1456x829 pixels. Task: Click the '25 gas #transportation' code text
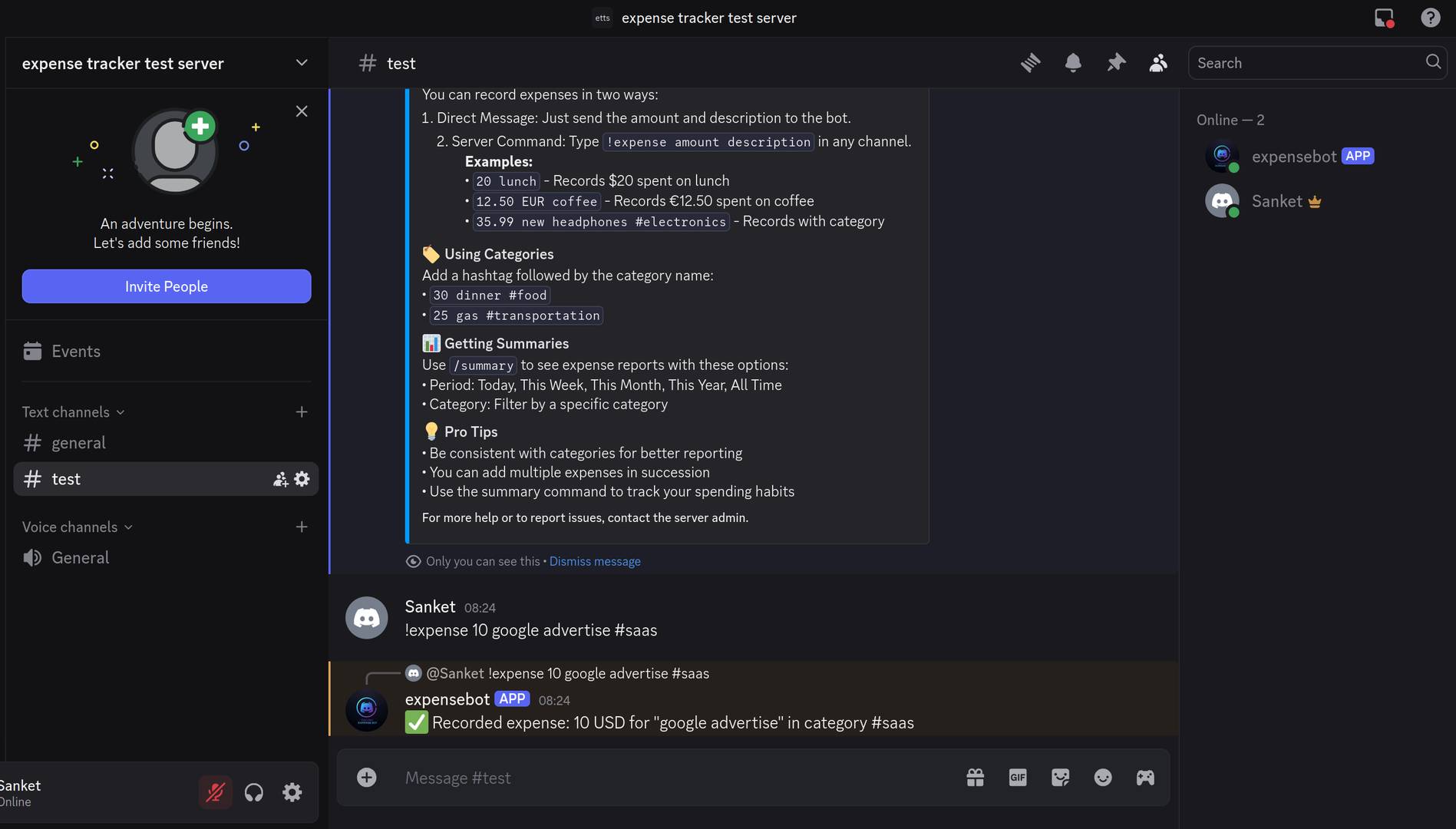tap(517, 315)
